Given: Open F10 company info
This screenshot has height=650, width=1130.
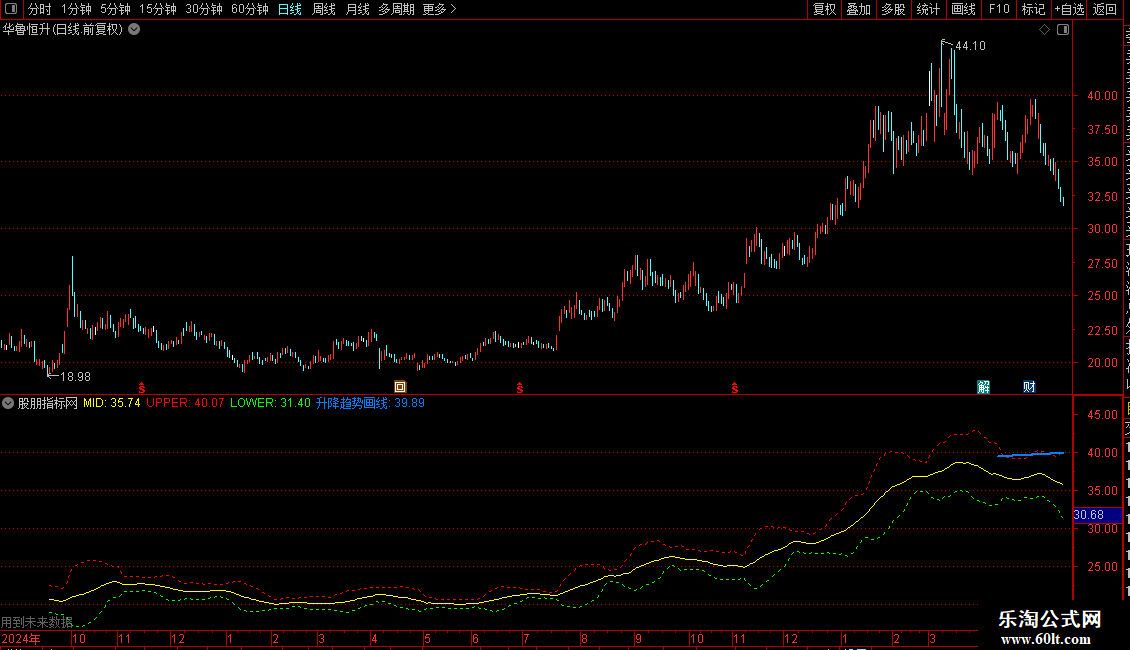Looking at the screenshot, I should 999,9.
